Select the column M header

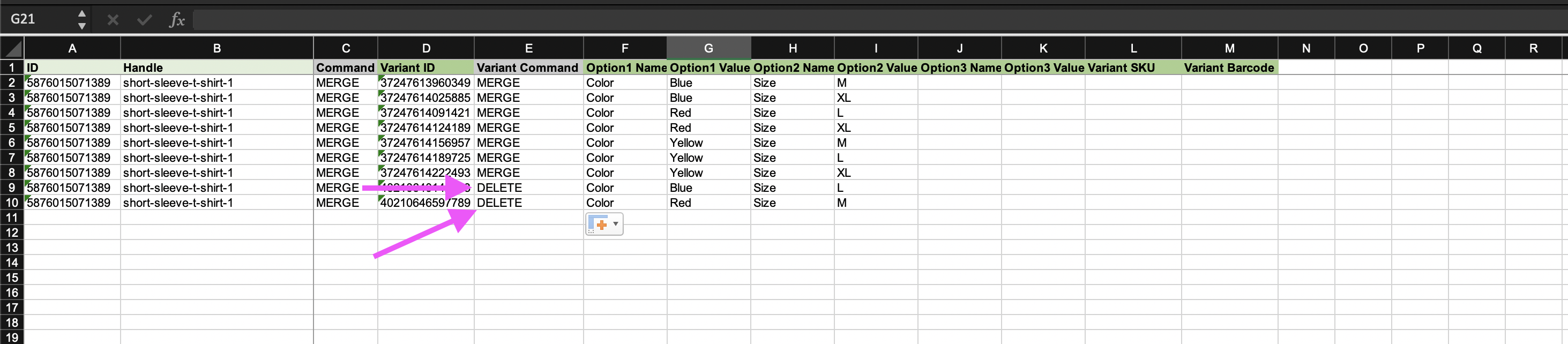coord(1229,48)
